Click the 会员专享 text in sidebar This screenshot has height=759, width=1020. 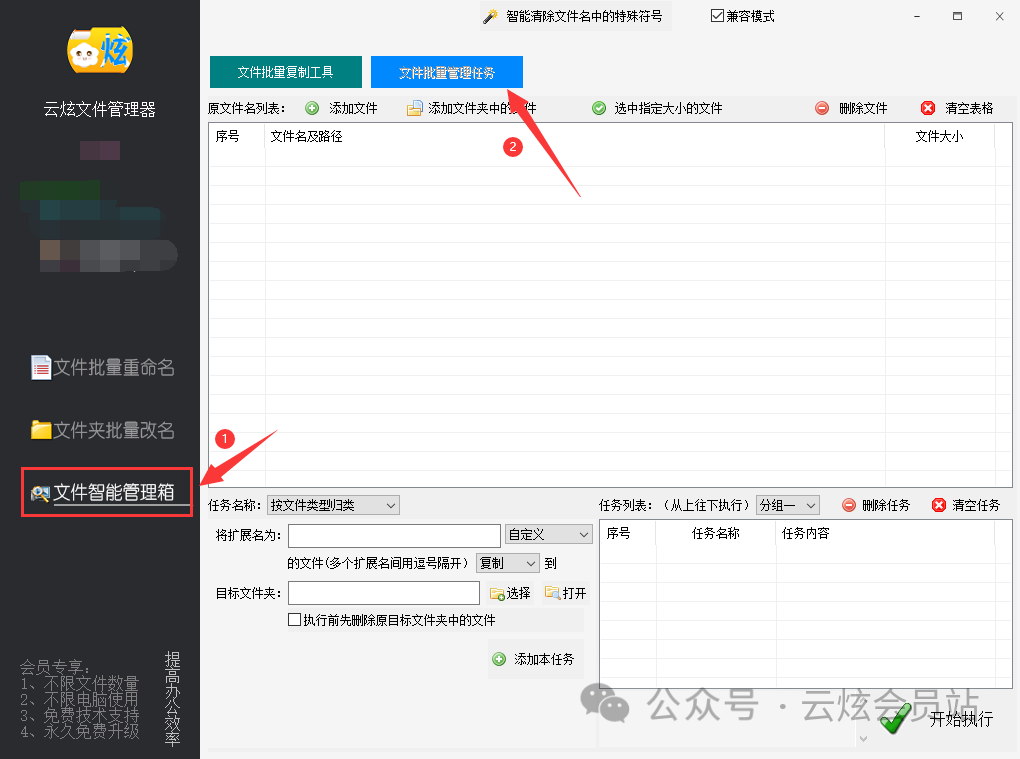pos(55,667)
